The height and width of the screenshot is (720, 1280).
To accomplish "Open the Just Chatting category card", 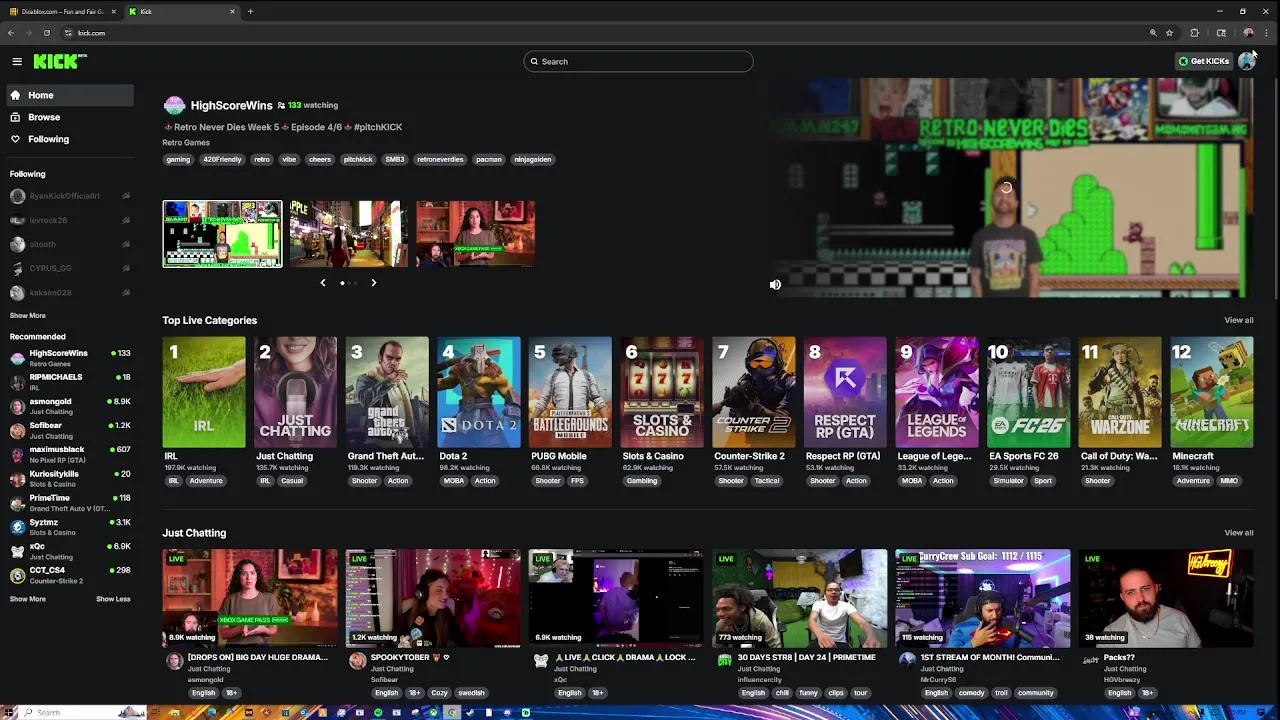I will click(x=295, y=392).
